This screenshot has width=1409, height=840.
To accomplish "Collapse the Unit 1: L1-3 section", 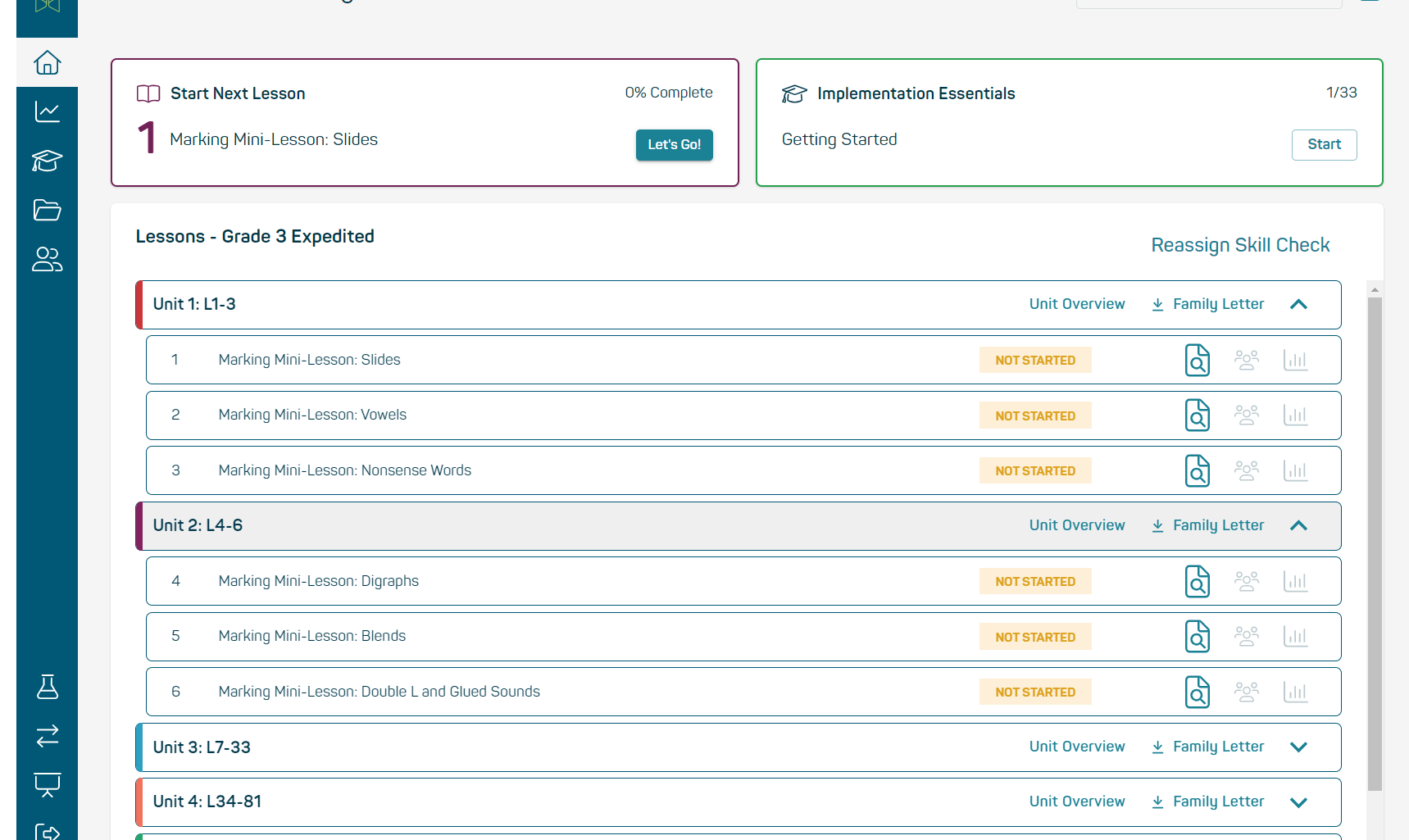I will [x=1298, y=304].
